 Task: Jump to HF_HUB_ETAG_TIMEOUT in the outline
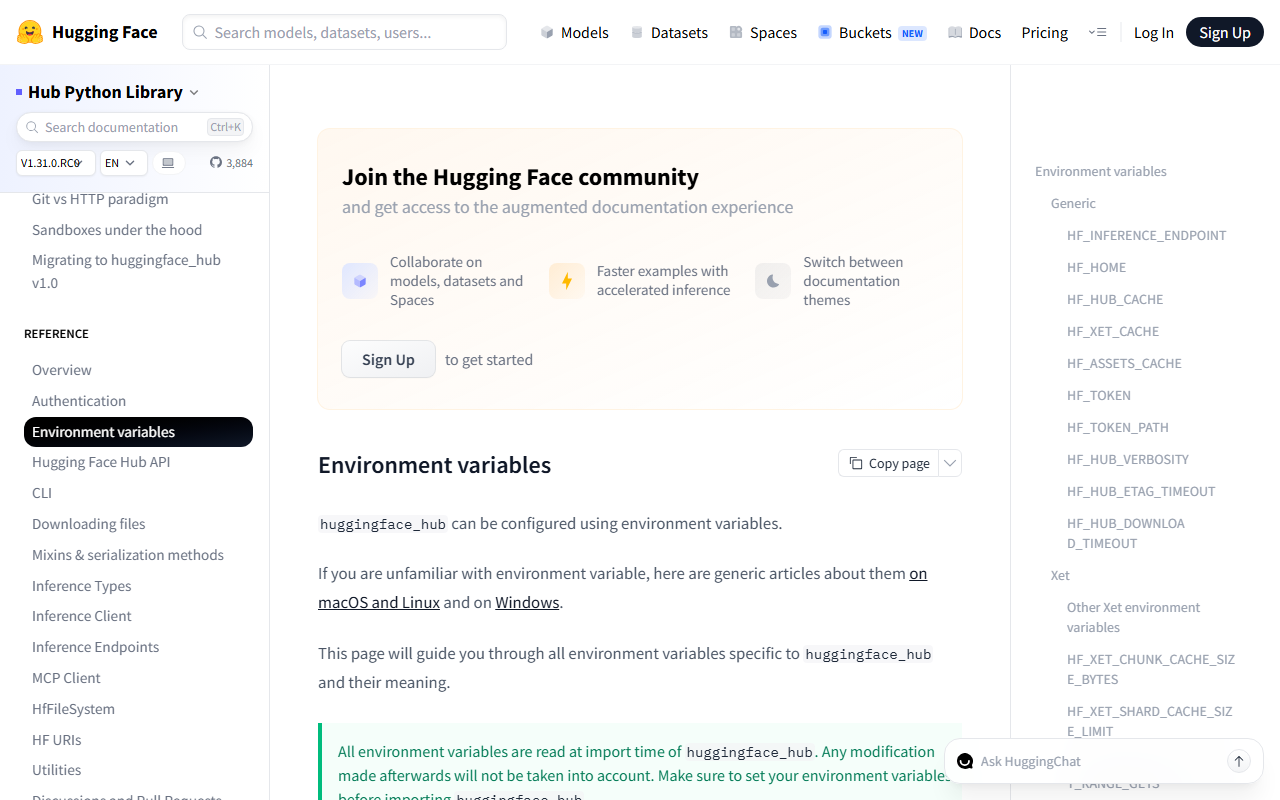coord(1141,491)
